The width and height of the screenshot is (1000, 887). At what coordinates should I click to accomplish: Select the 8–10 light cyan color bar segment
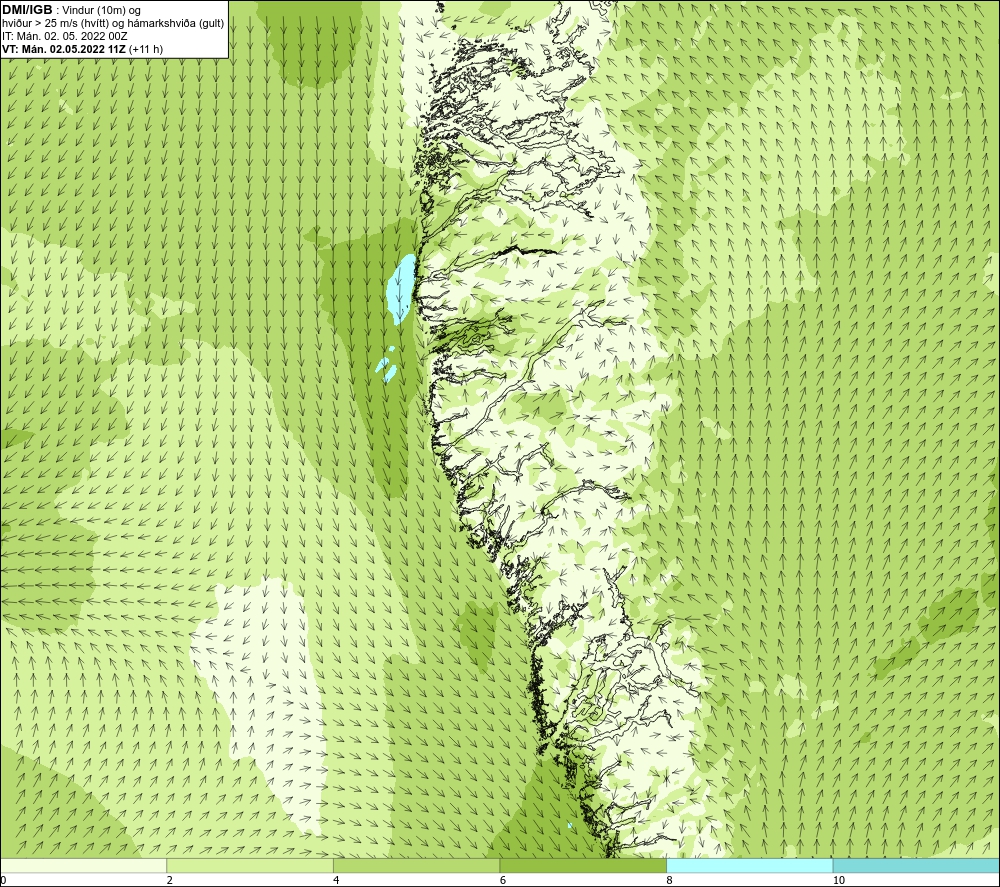coord(749,865)
